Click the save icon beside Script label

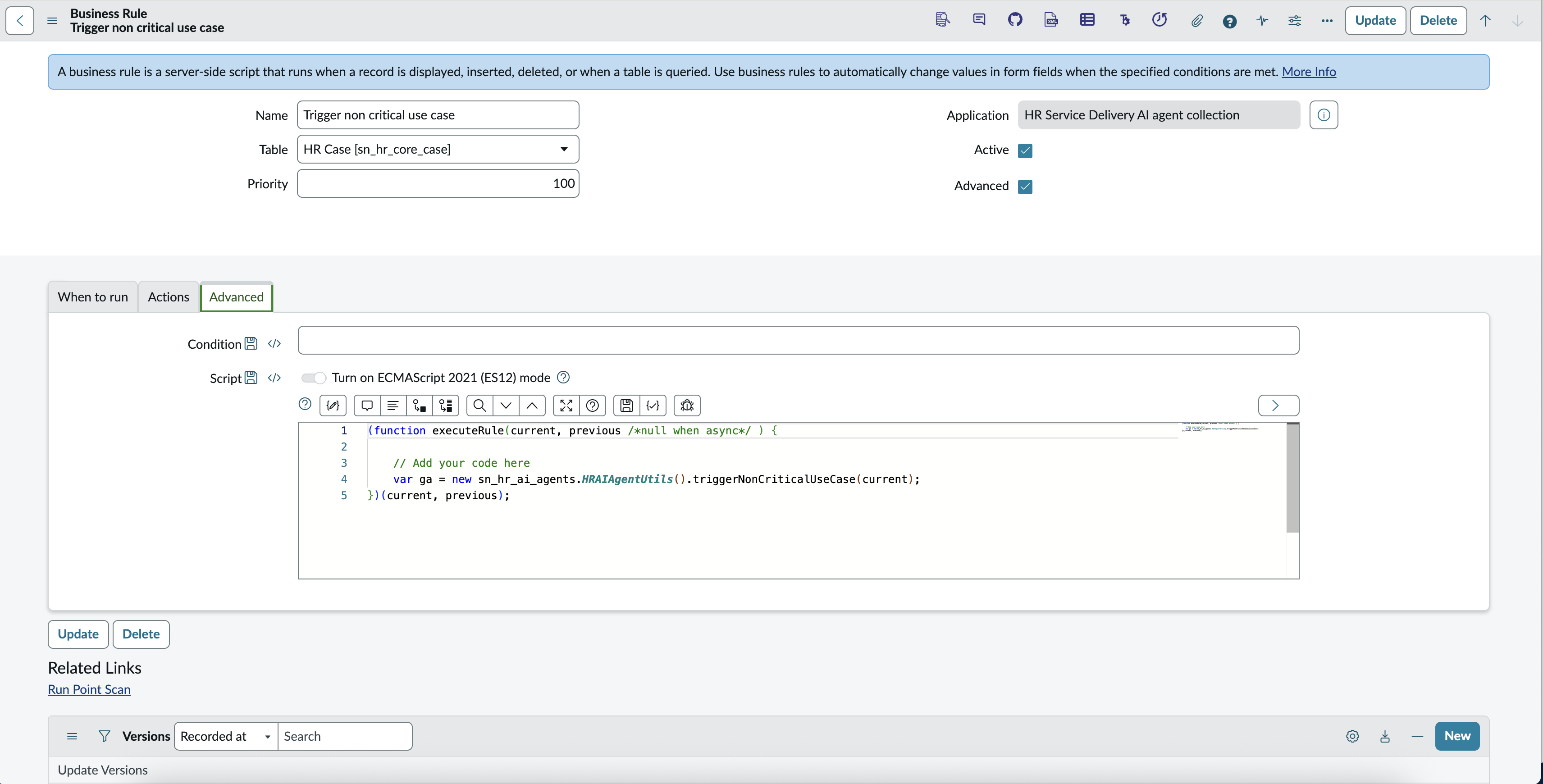251,378
